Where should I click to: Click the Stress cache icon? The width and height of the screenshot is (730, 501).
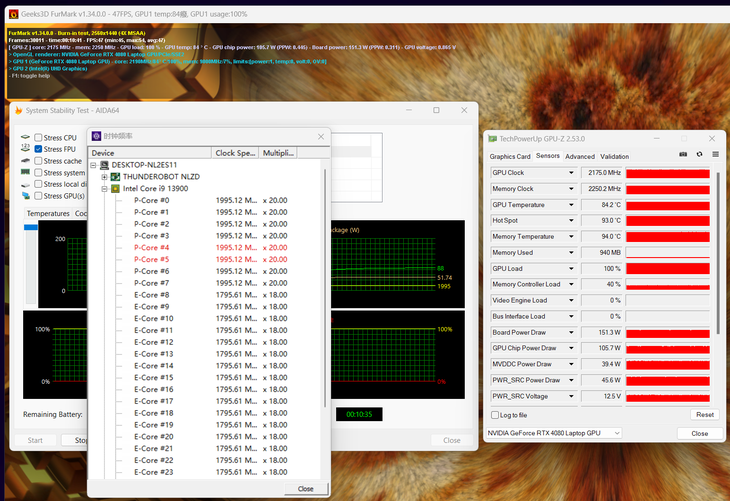[26, 161]
